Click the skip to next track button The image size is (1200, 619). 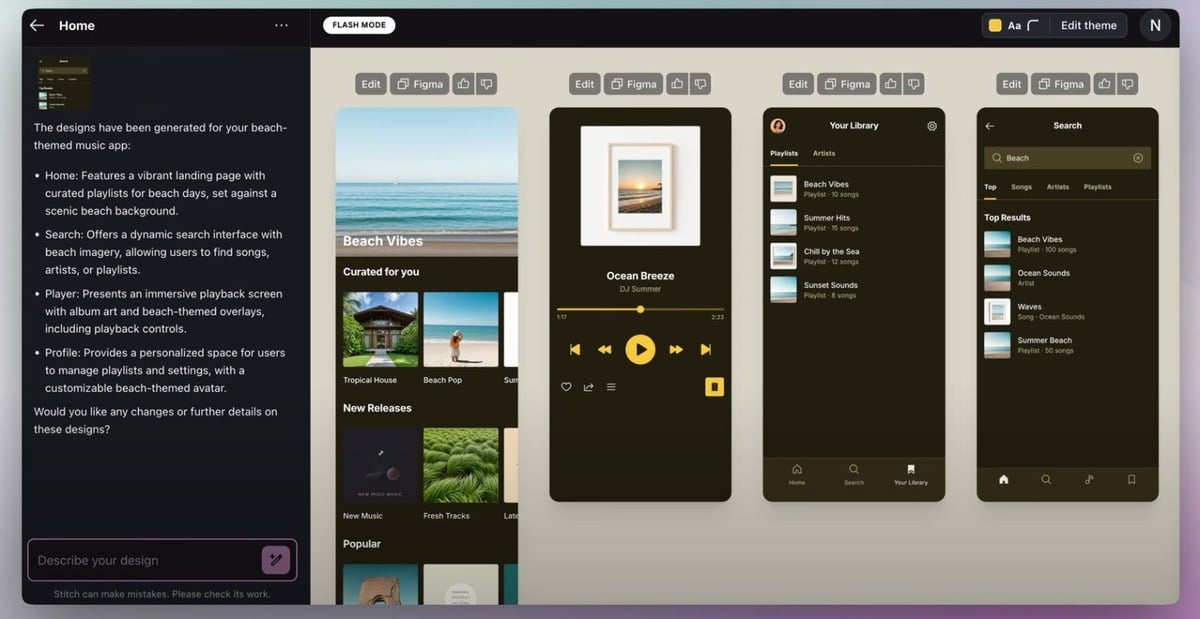pyautogui.click(x=706, y=349)
